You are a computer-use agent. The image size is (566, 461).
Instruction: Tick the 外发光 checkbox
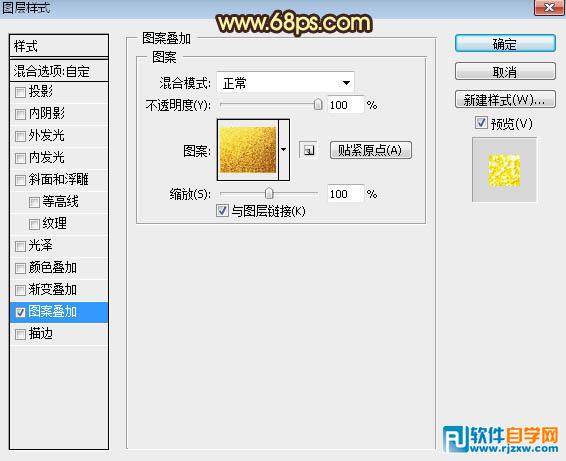20,136
